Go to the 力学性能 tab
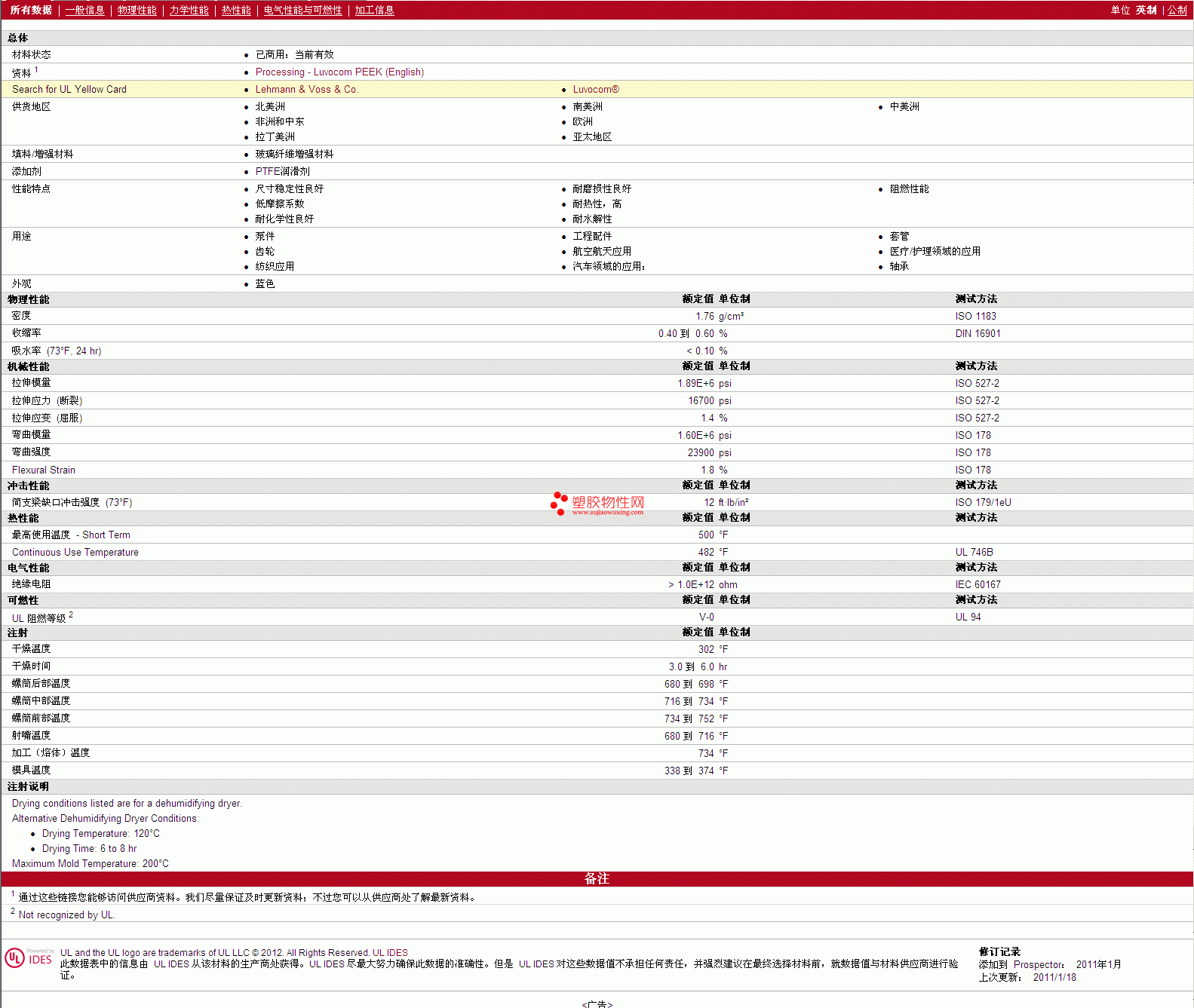 (x=189, y=10)
